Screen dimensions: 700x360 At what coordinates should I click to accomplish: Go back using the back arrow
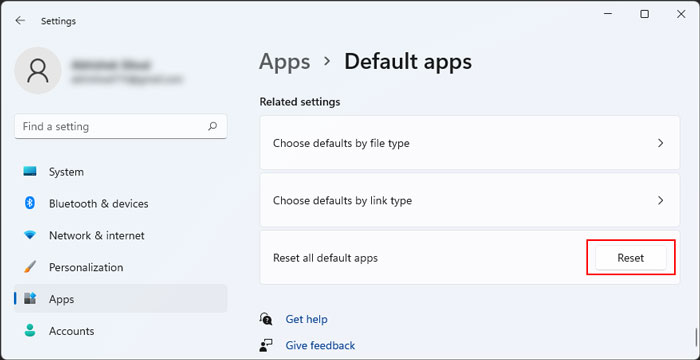point(20,21)
